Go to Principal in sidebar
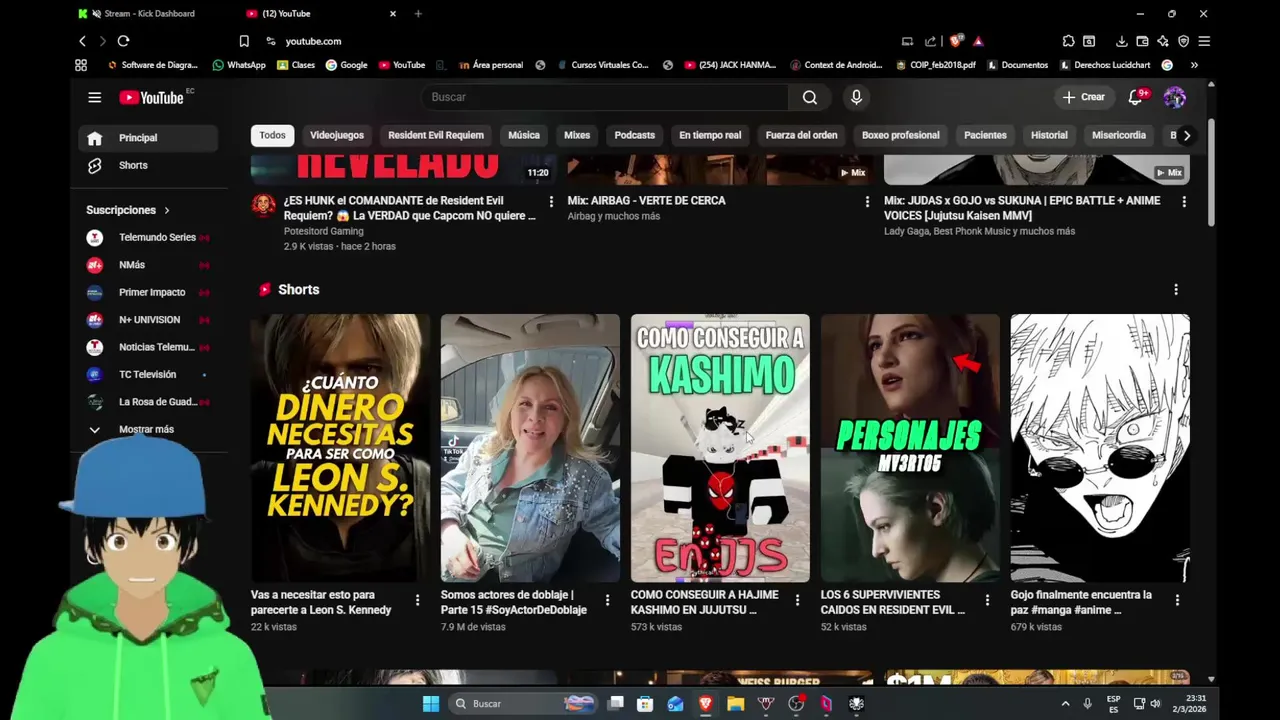 (x=148, y=138)
